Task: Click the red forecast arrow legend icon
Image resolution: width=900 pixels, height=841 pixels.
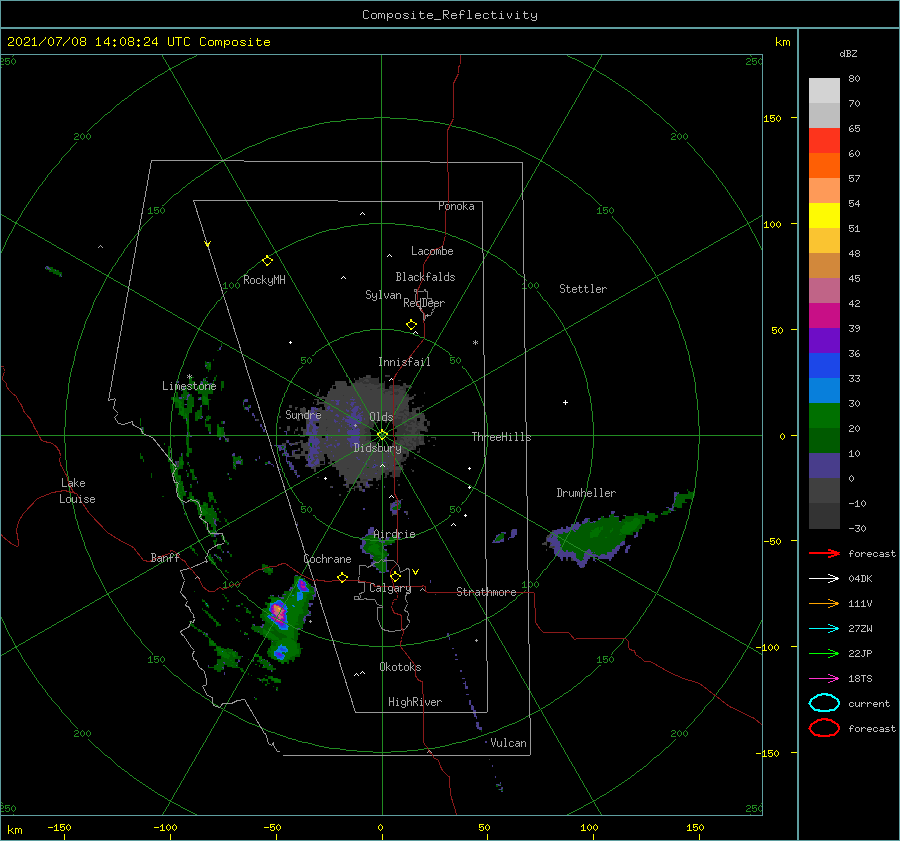Action: [x=824, y=553]
